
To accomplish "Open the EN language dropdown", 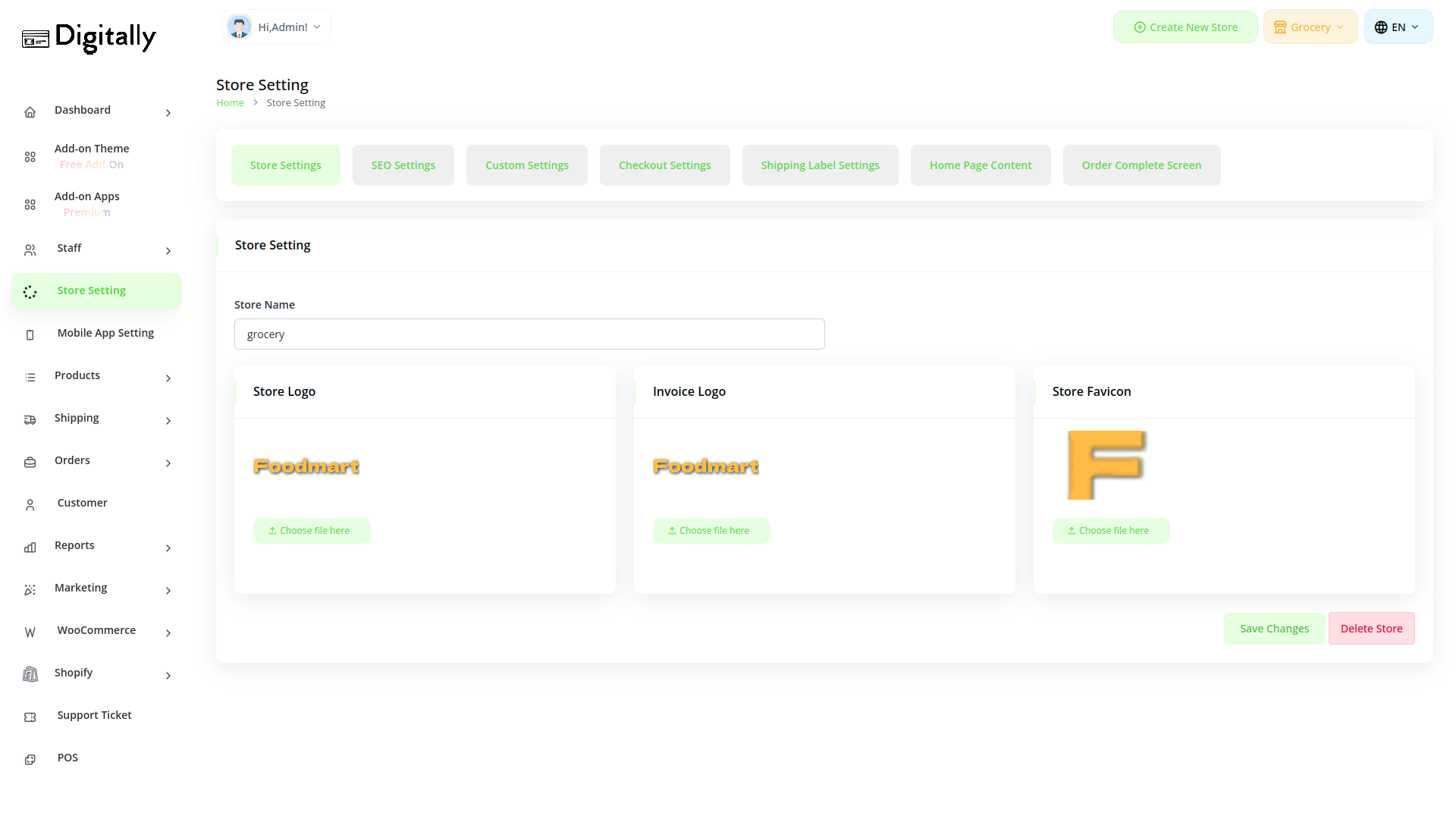I will pos(1398,27).
